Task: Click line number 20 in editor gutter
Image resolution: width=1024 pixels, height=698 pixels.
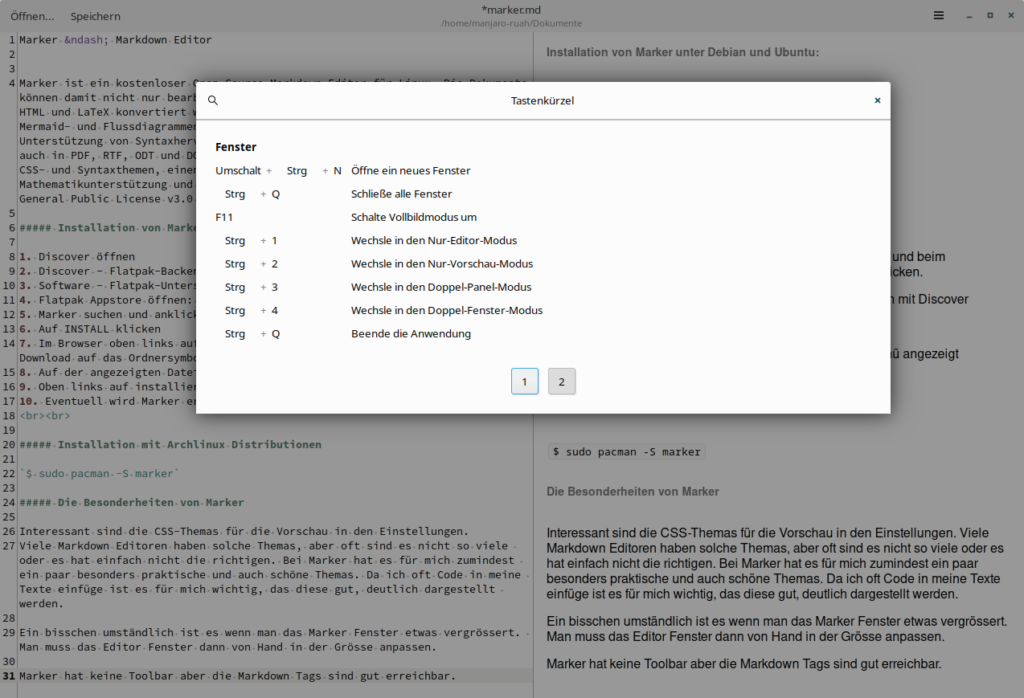Action: point(8,445)
